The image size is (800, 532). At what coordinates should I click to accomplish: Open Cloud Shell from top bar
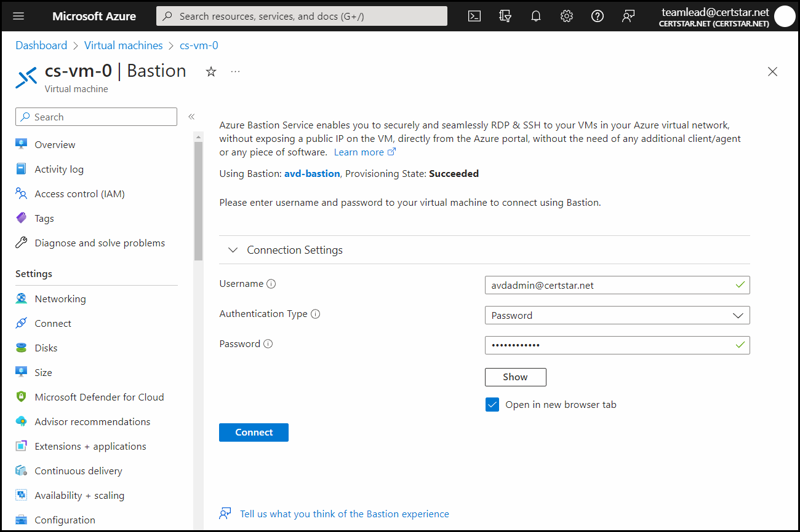click(x=475, y=16)
